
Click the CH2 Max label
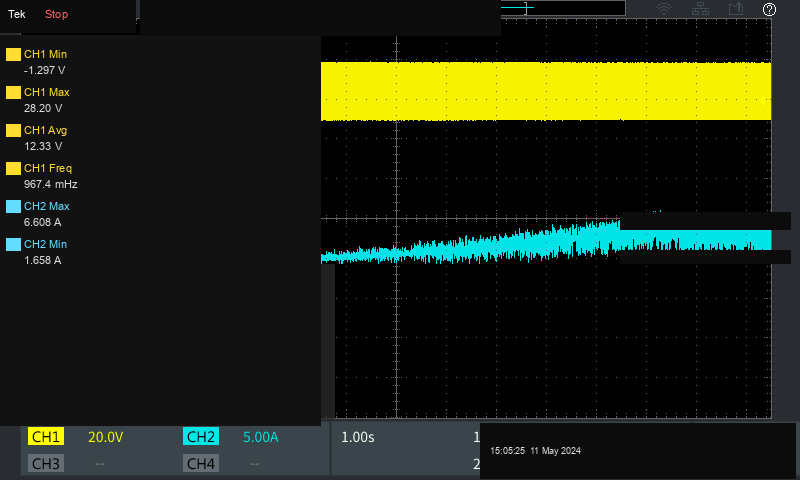point(46,207)
